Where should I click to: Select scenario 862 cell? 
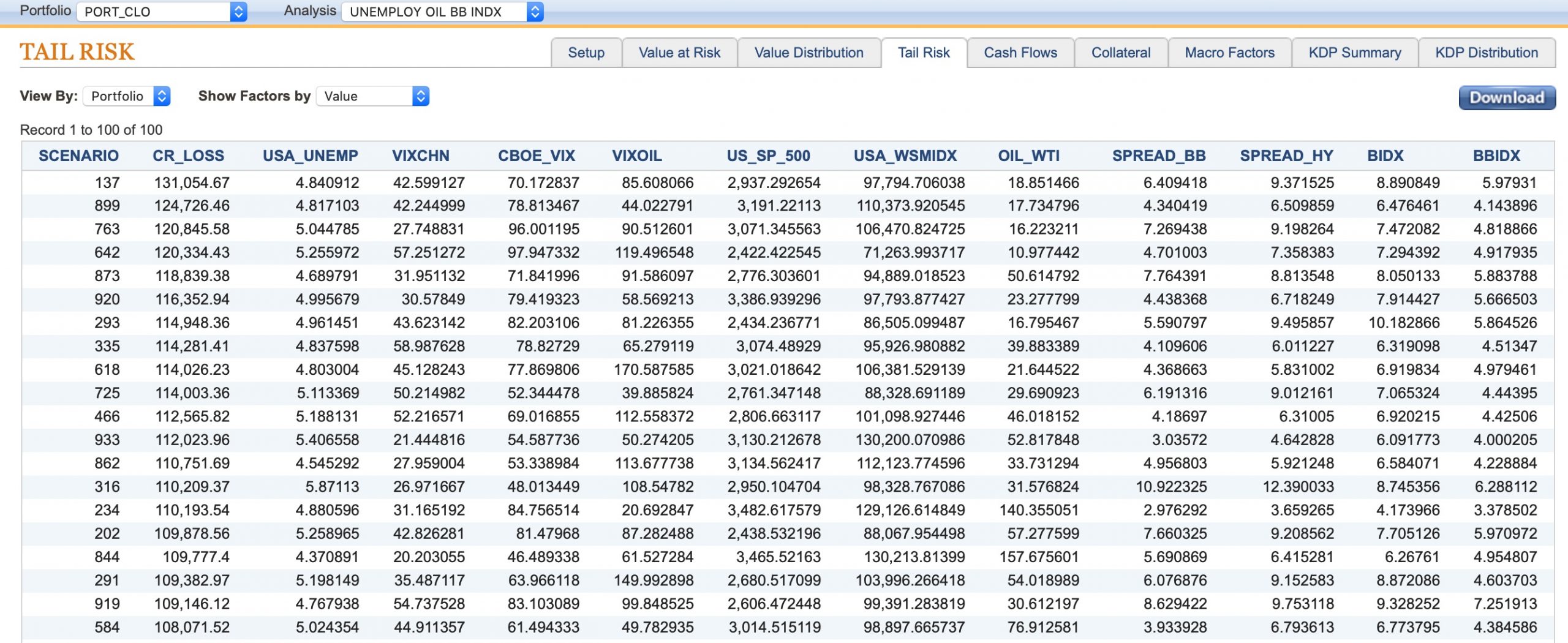pos(107,463)
